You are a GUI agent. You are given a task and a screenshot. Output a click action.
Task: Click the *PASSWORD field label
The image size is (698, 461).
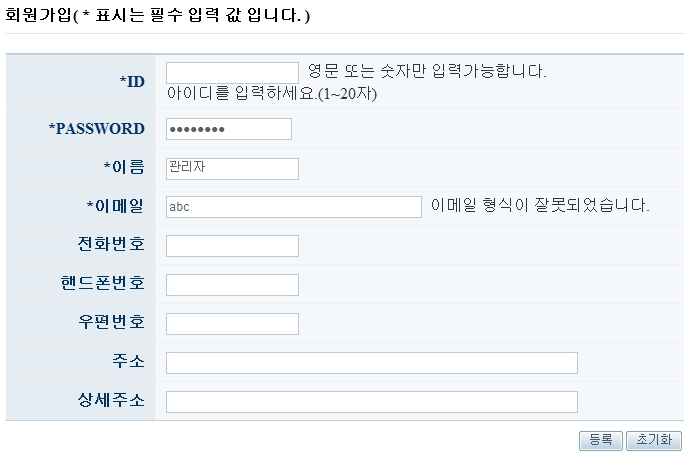click(x=96, y=129)
